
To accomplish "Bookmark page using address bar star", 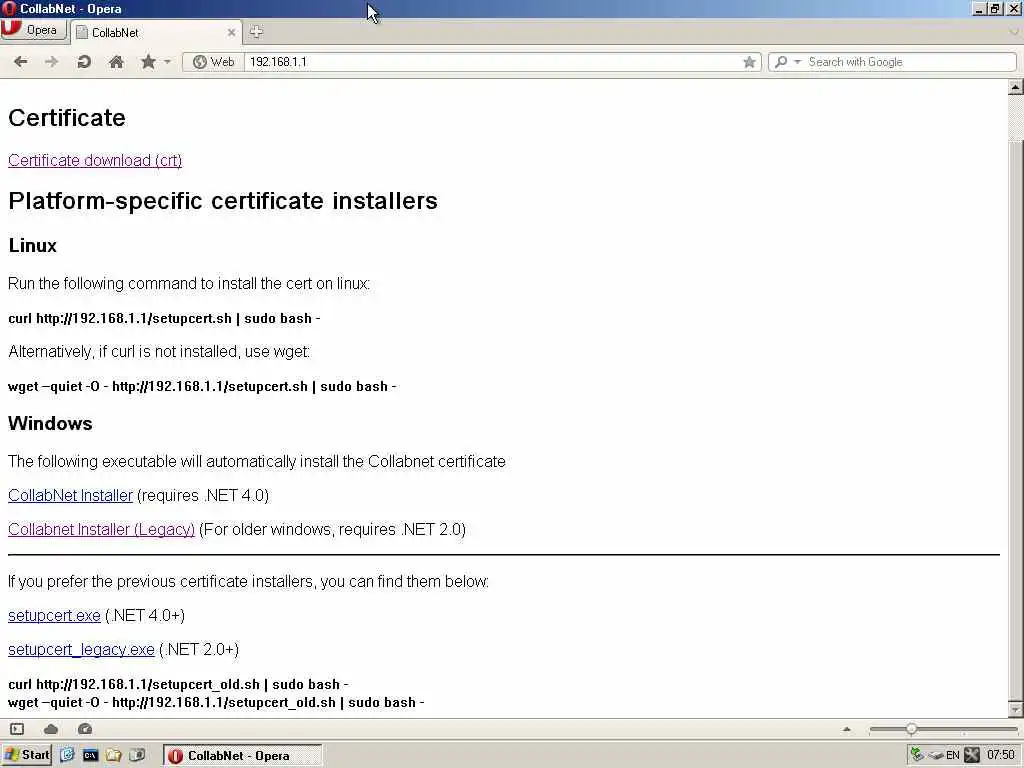I will tap(749, 62).
